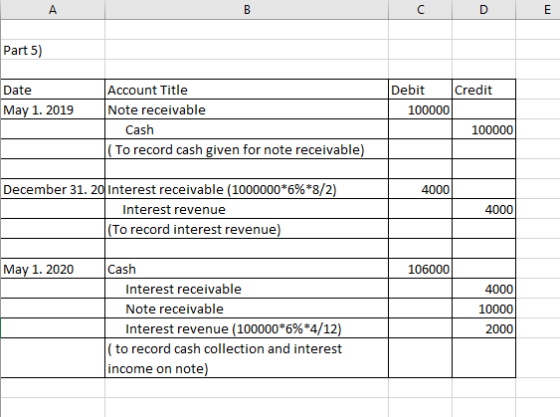This screenshot has height=417, width=560.
Task: Select 'Interest receivable' cell under May 1. 2020
Action: pos(246,289)
